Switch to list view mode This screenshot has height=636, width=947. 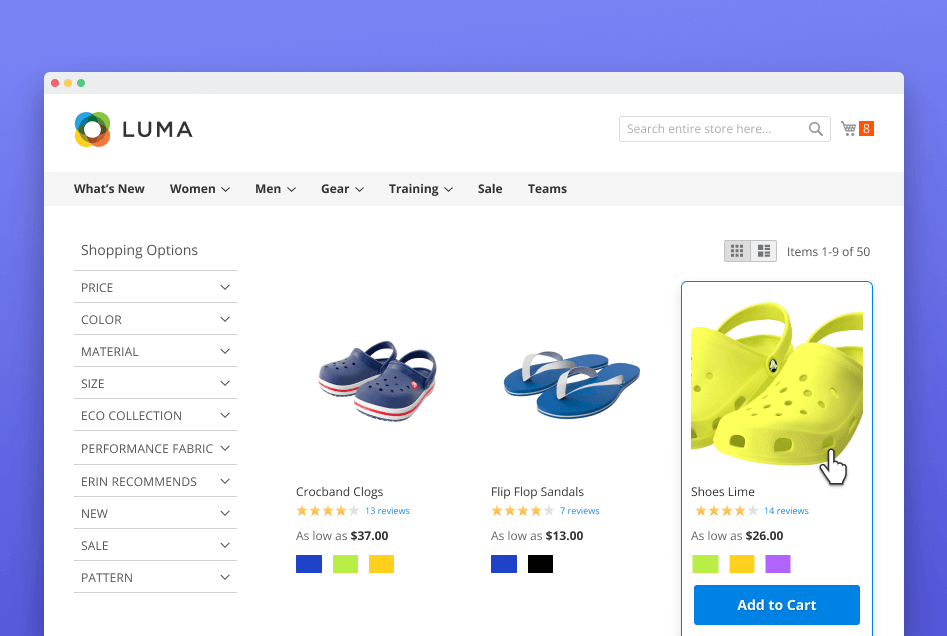(x=764, y=250)
